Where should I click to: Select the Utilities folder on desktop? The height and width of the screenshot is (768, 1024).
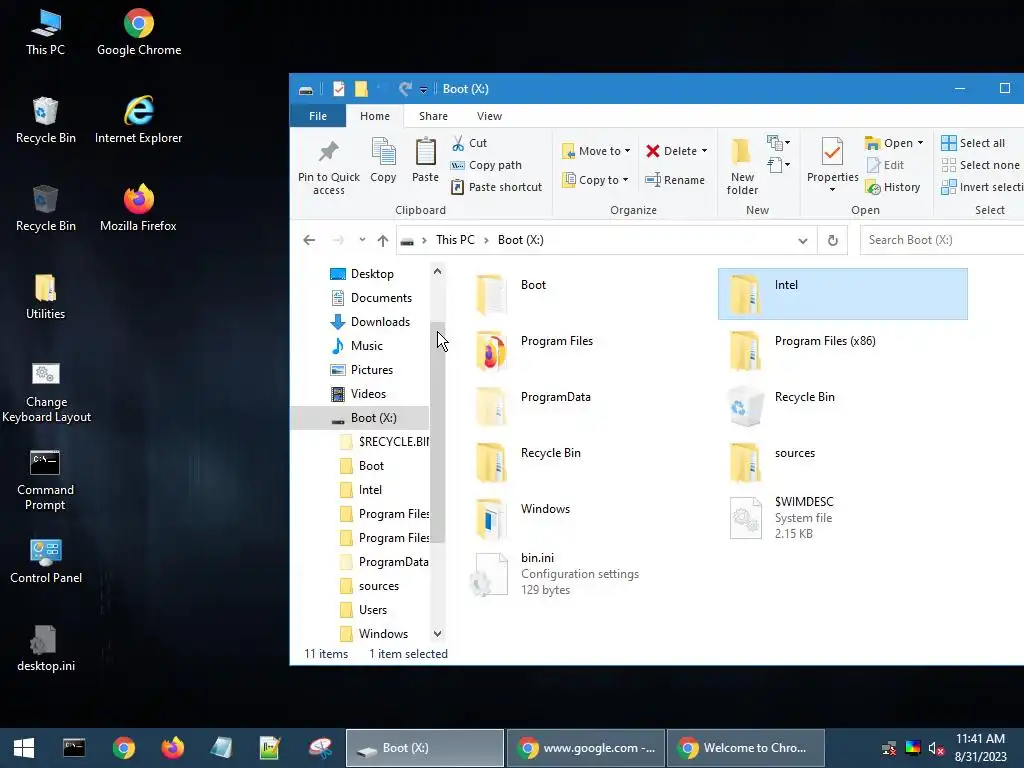[45, 296]
